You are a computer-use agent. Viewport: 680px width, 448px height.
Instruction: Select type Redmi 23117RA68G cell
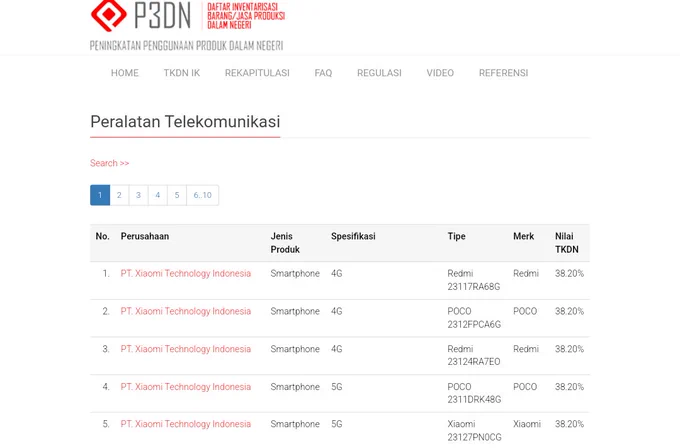474,280
